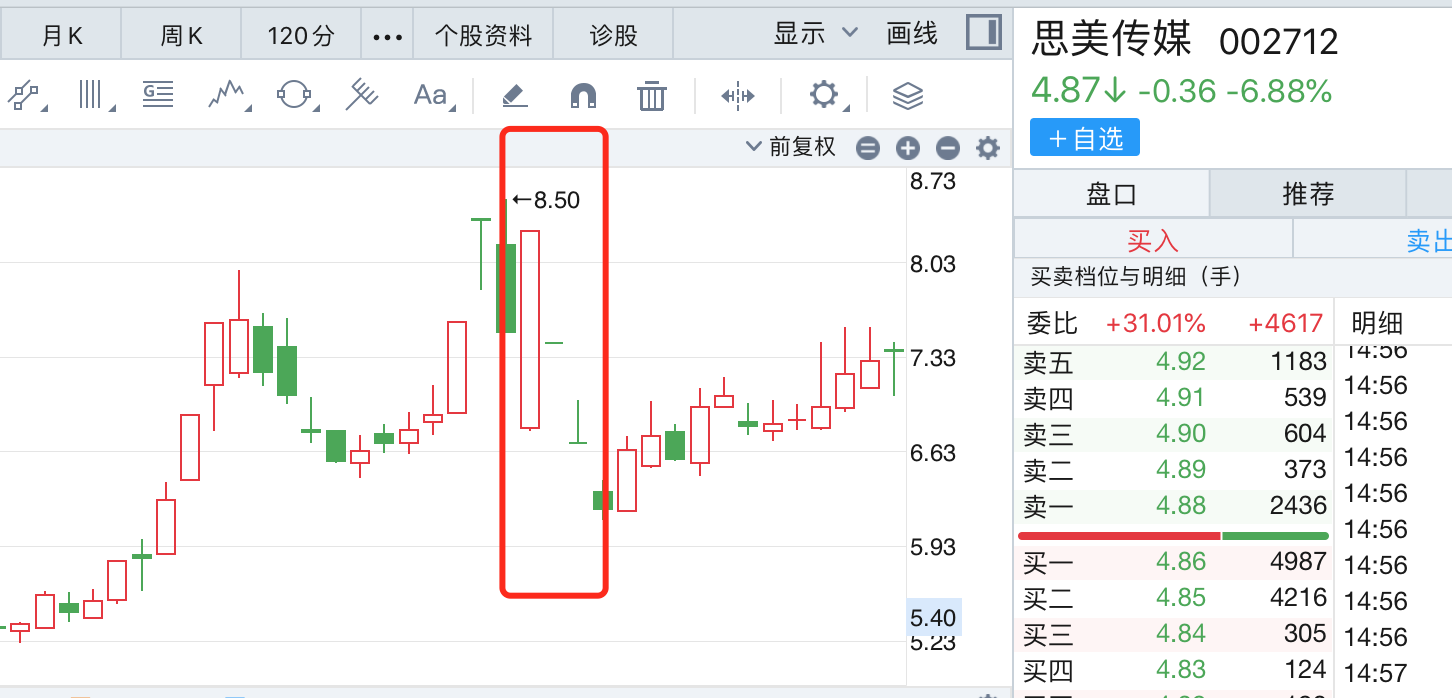Screen dimensions: 1452x698
Task: Select the circle shape drawing tool
Action: click(x=295, y=96)
